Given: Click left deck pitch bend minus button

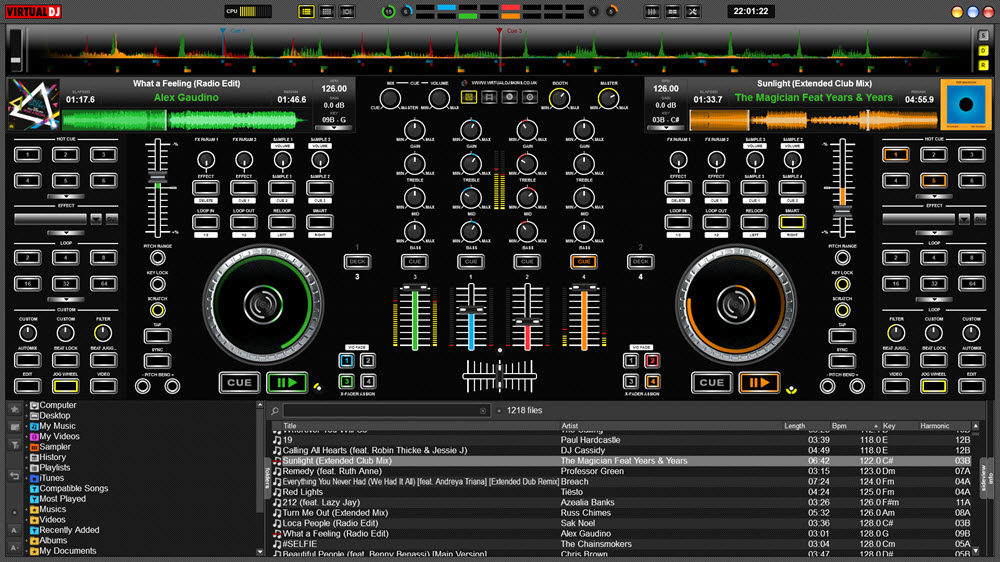Looking at the screenshot, I should (143, 386).
